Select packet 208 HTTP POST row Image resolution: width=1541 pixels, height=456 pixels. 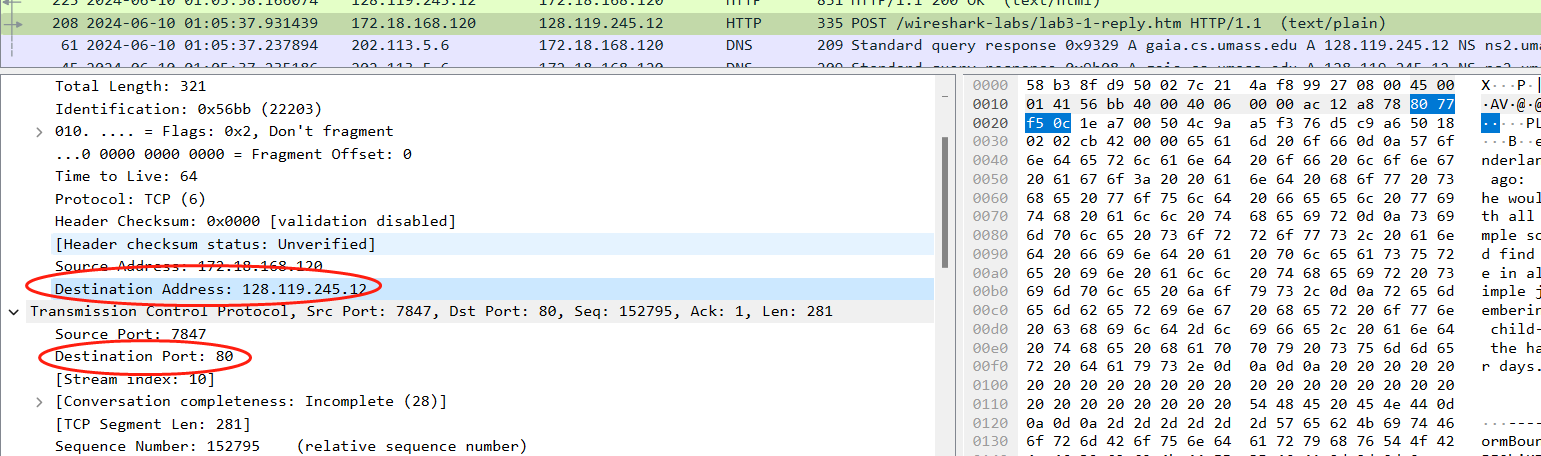click(700, 23)
